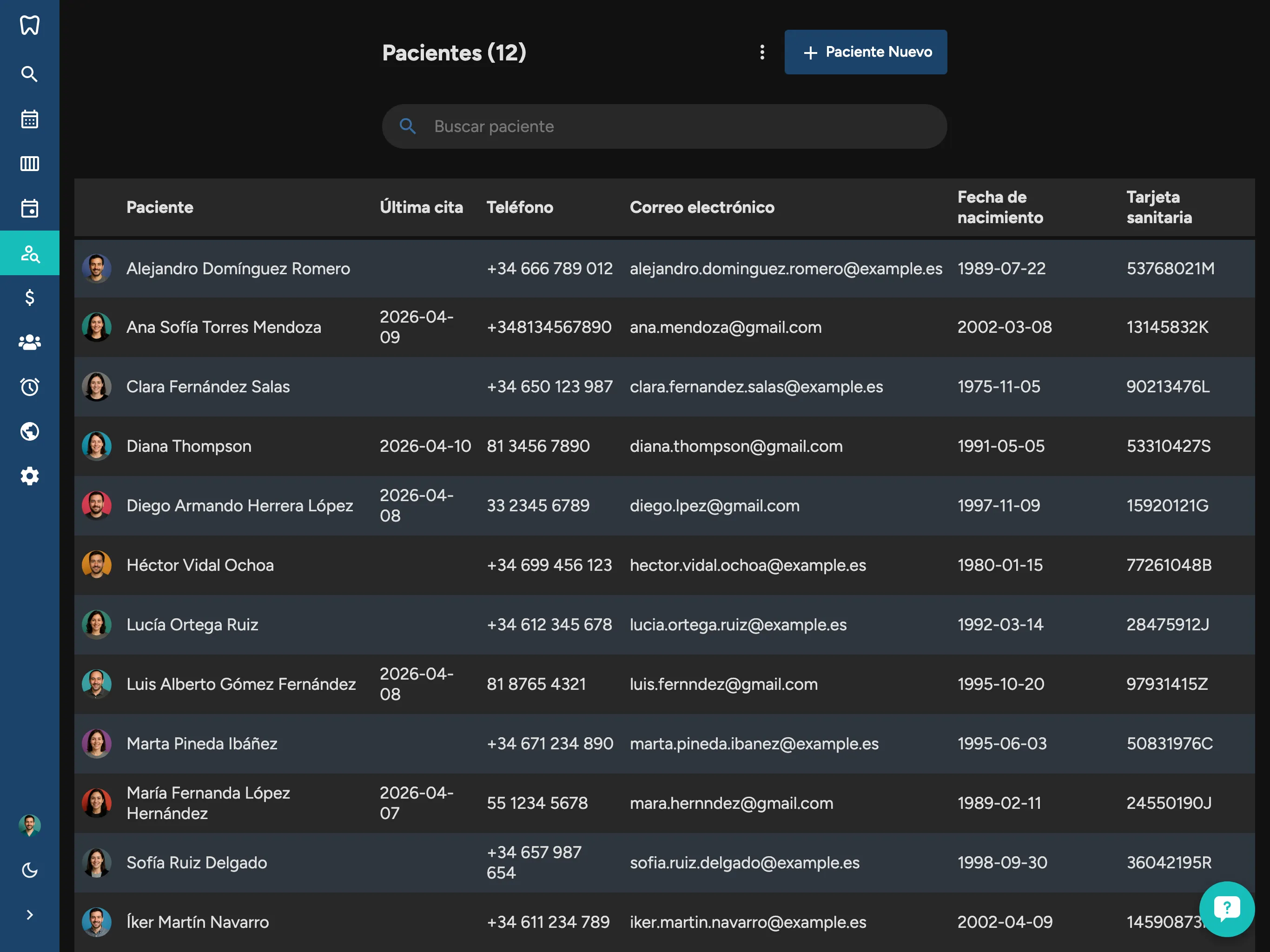Open the search icon in the sidebar
Viewport: 1270px width, 952px height.
pyautogui.click(x=29, y=74)
